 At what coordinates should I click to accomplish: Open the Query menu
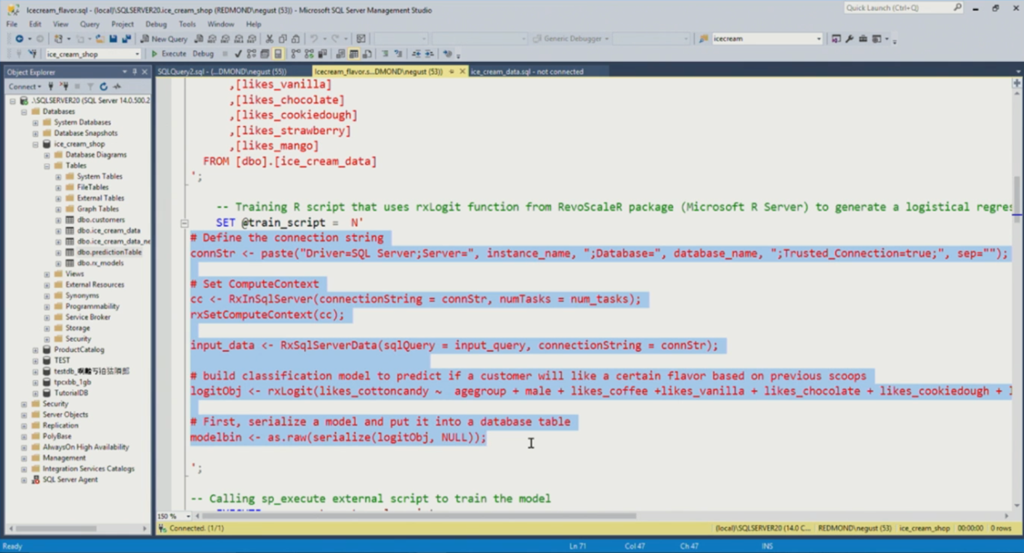click(x=91, y=24)
